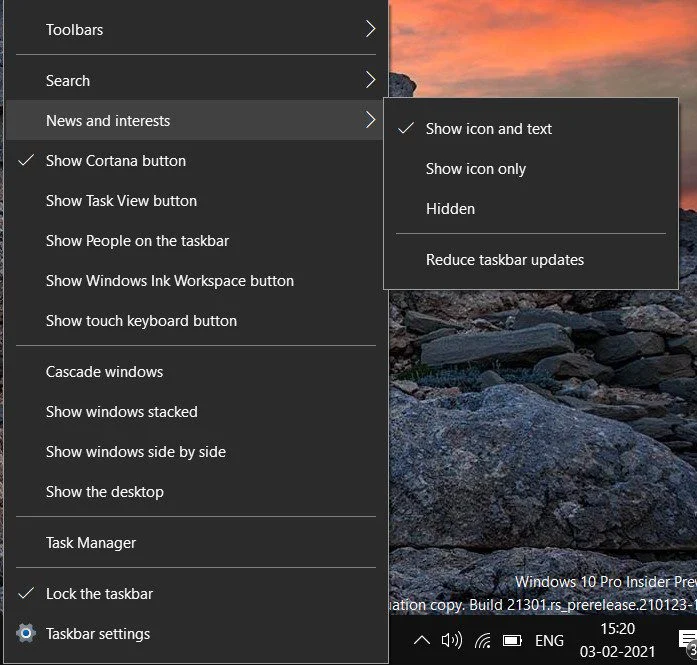Open Taskbar settings
The height and width of the screenshot is (665, 697).
[x=196, y=633]
